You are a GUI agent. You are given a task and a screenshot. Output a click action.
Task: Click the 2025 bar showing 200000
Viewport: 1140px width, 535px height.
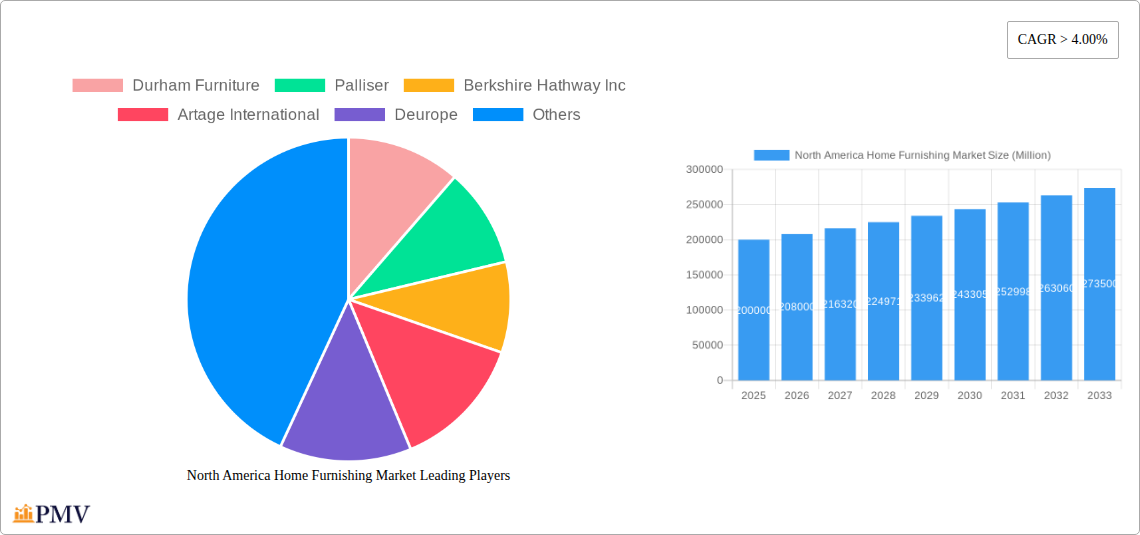(x=753, y=310)
